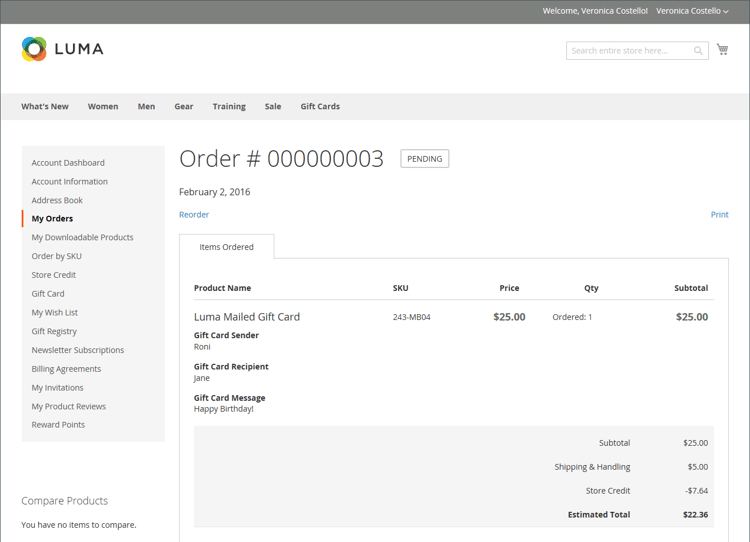Open the Address Book

[57, 200]
